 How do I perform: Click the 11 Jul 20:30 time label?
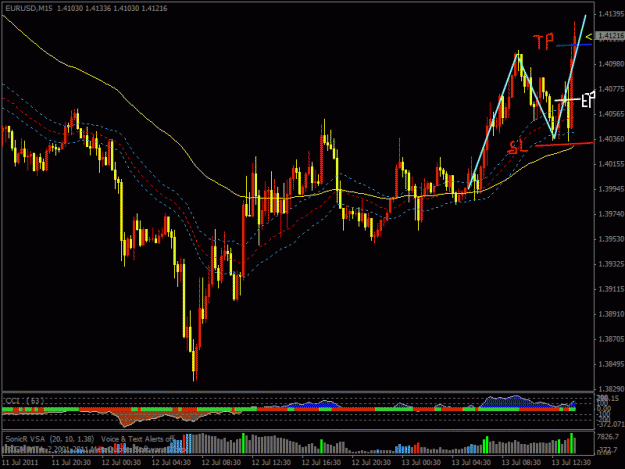71,462
